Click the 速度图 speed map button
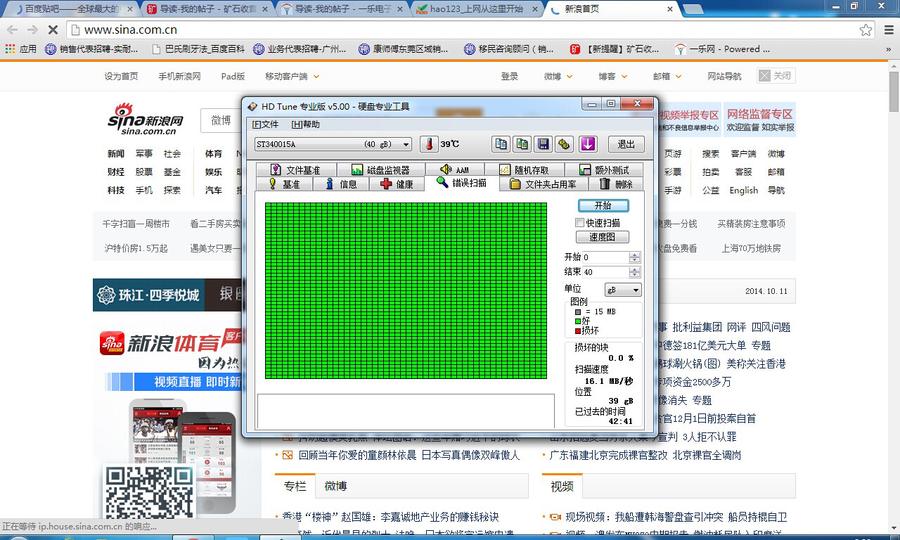Screen dimensions: 900x540 (602, 237)
